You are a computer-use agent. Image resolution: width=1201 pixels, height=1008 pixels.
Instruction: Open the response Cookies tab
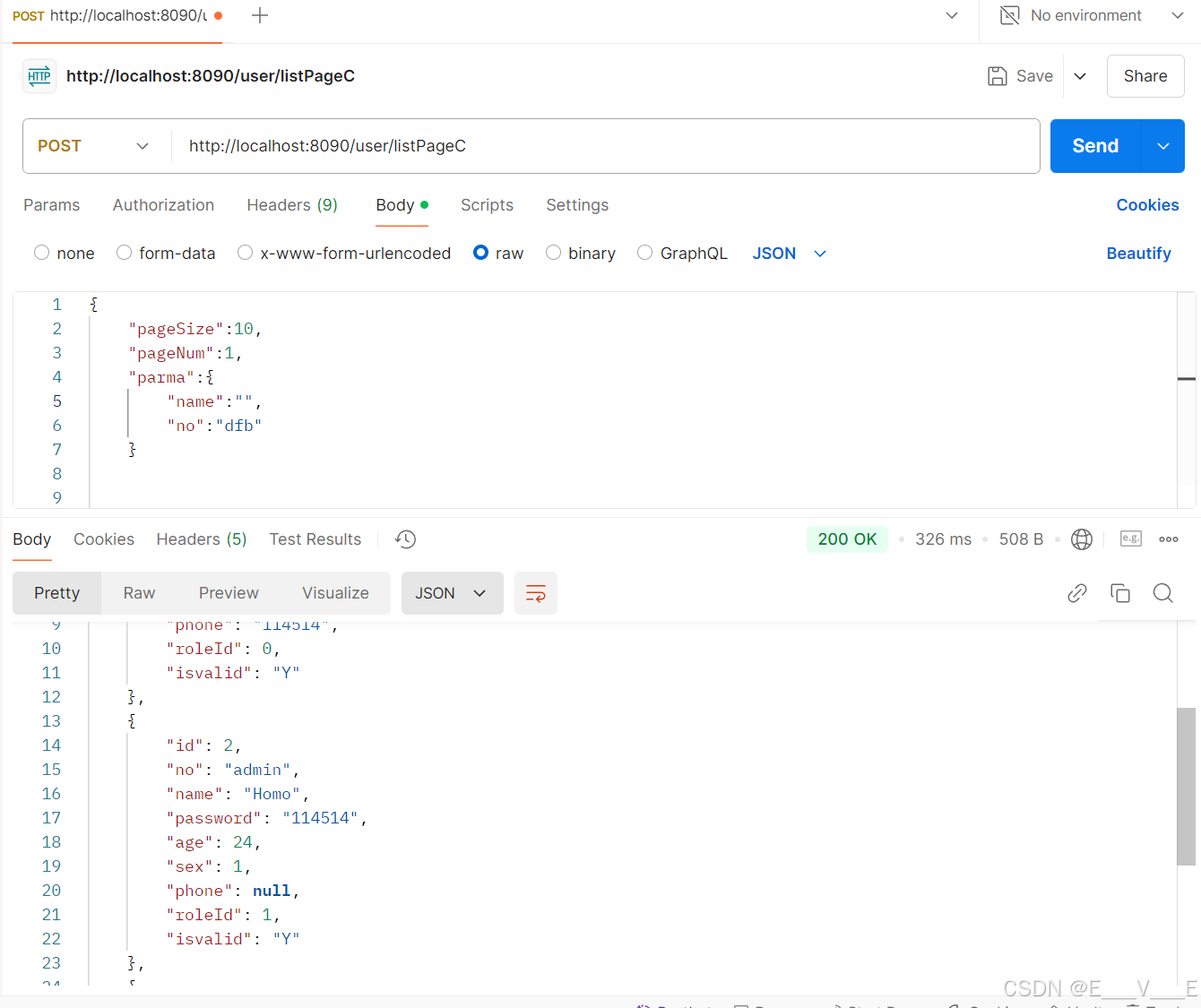[104, 539]
